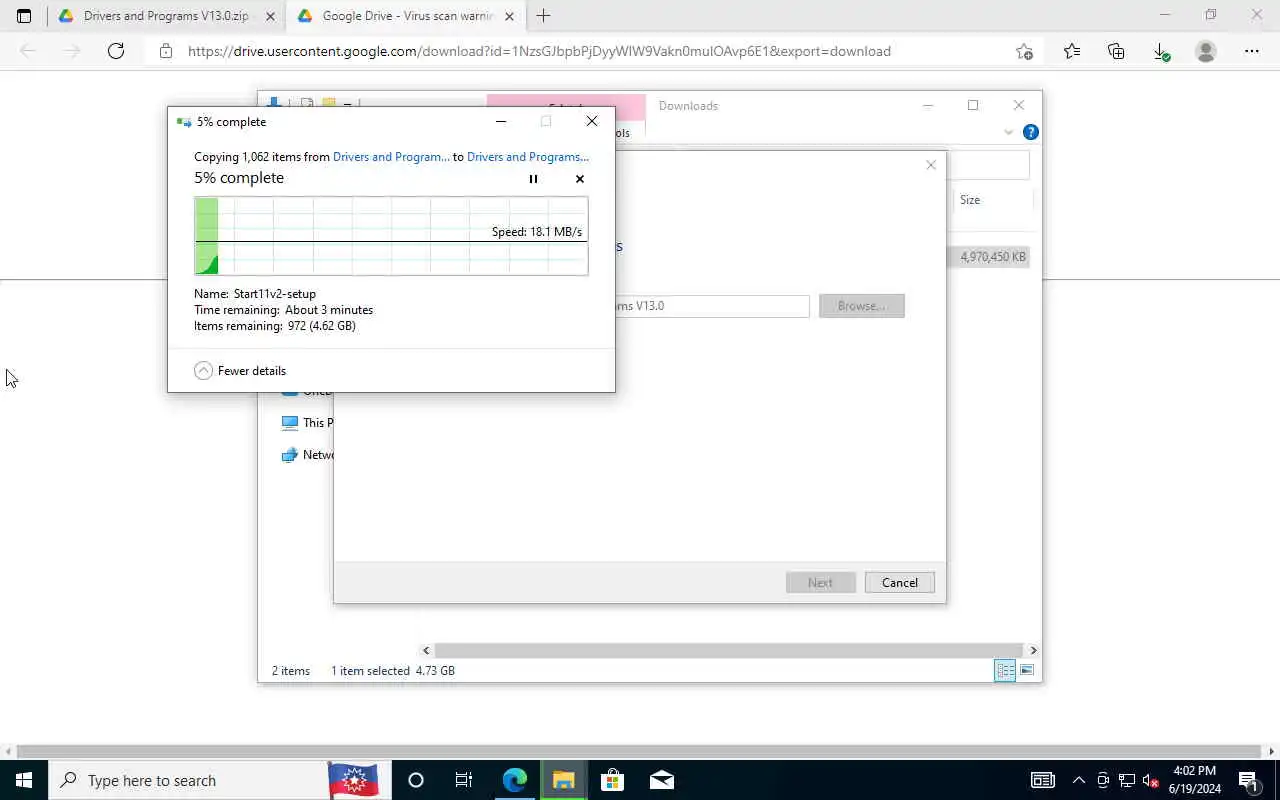Click the destination path field ending in V13.0

[712, 306]
